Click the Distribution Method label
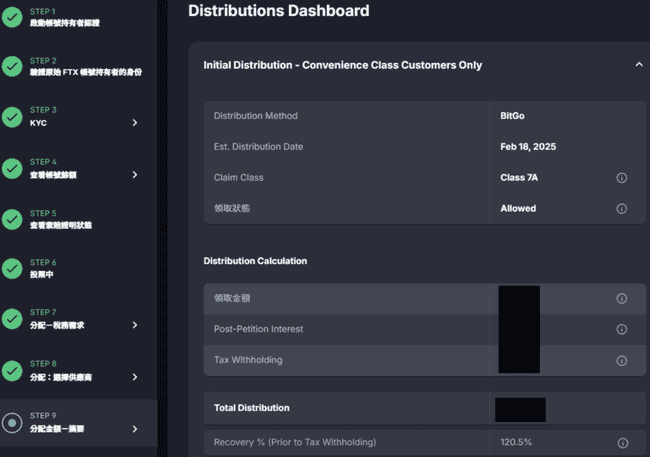 point(255,116)
